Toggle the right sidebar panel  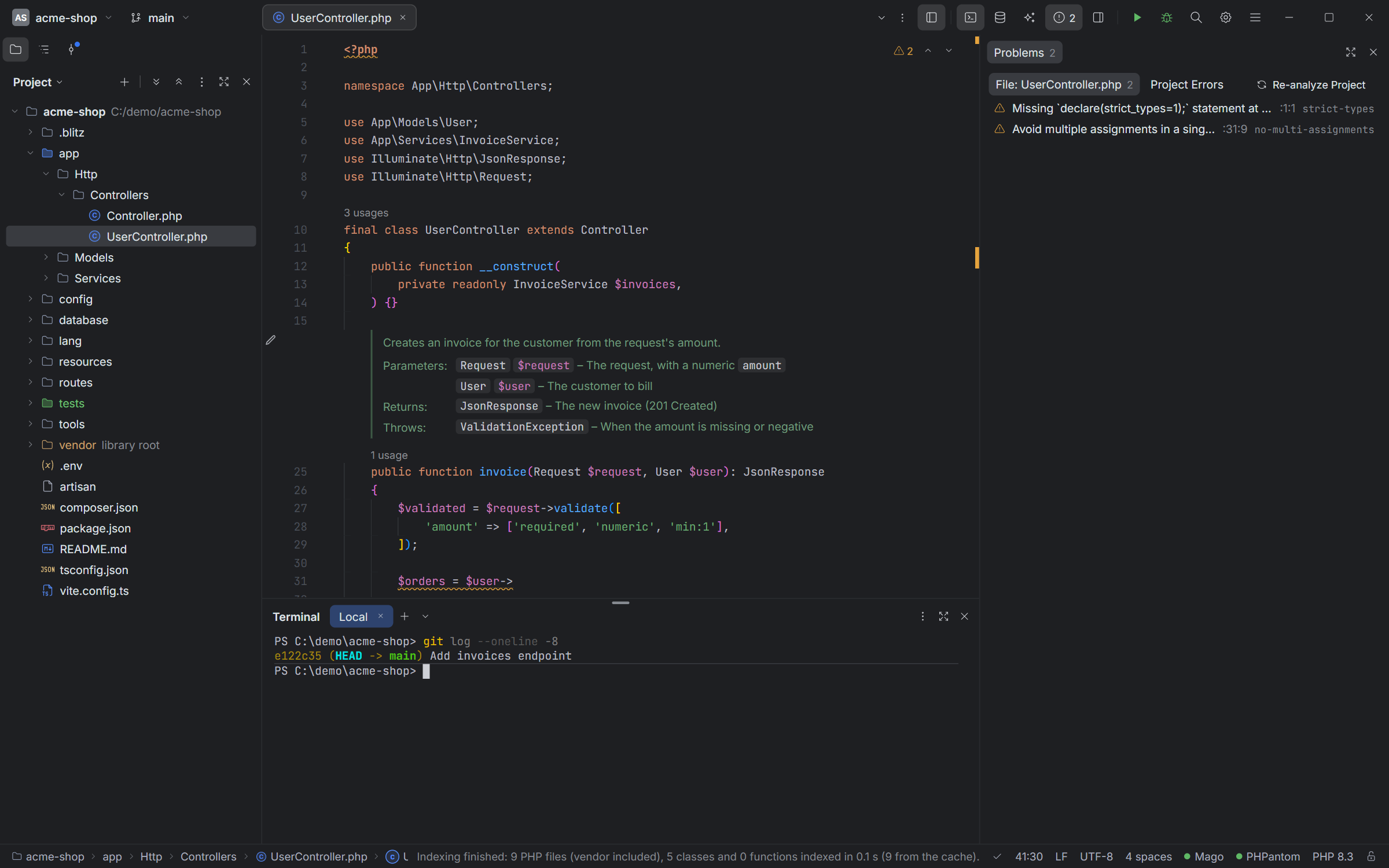[1098, 17]
